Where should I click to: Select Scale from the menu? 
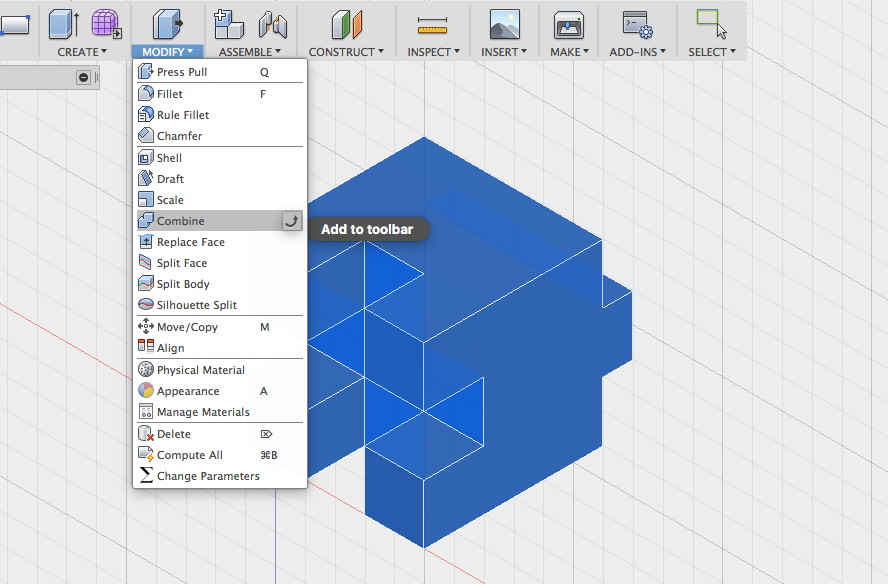pos(220,200)
